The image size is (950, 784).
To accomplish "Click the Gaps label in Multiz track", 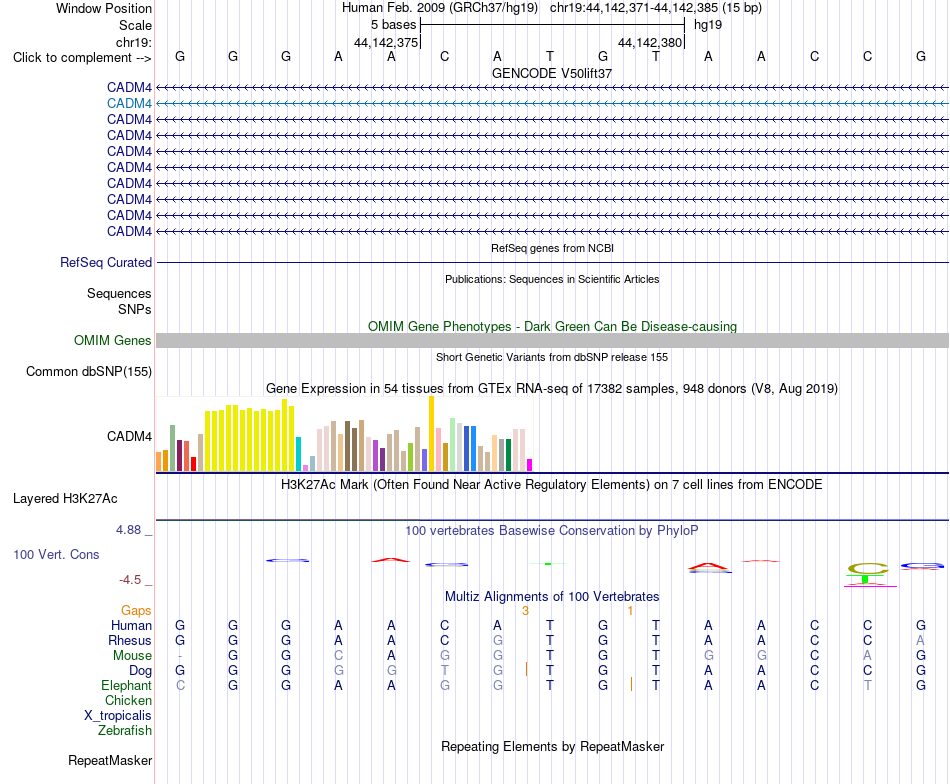I will pos(136,611).
